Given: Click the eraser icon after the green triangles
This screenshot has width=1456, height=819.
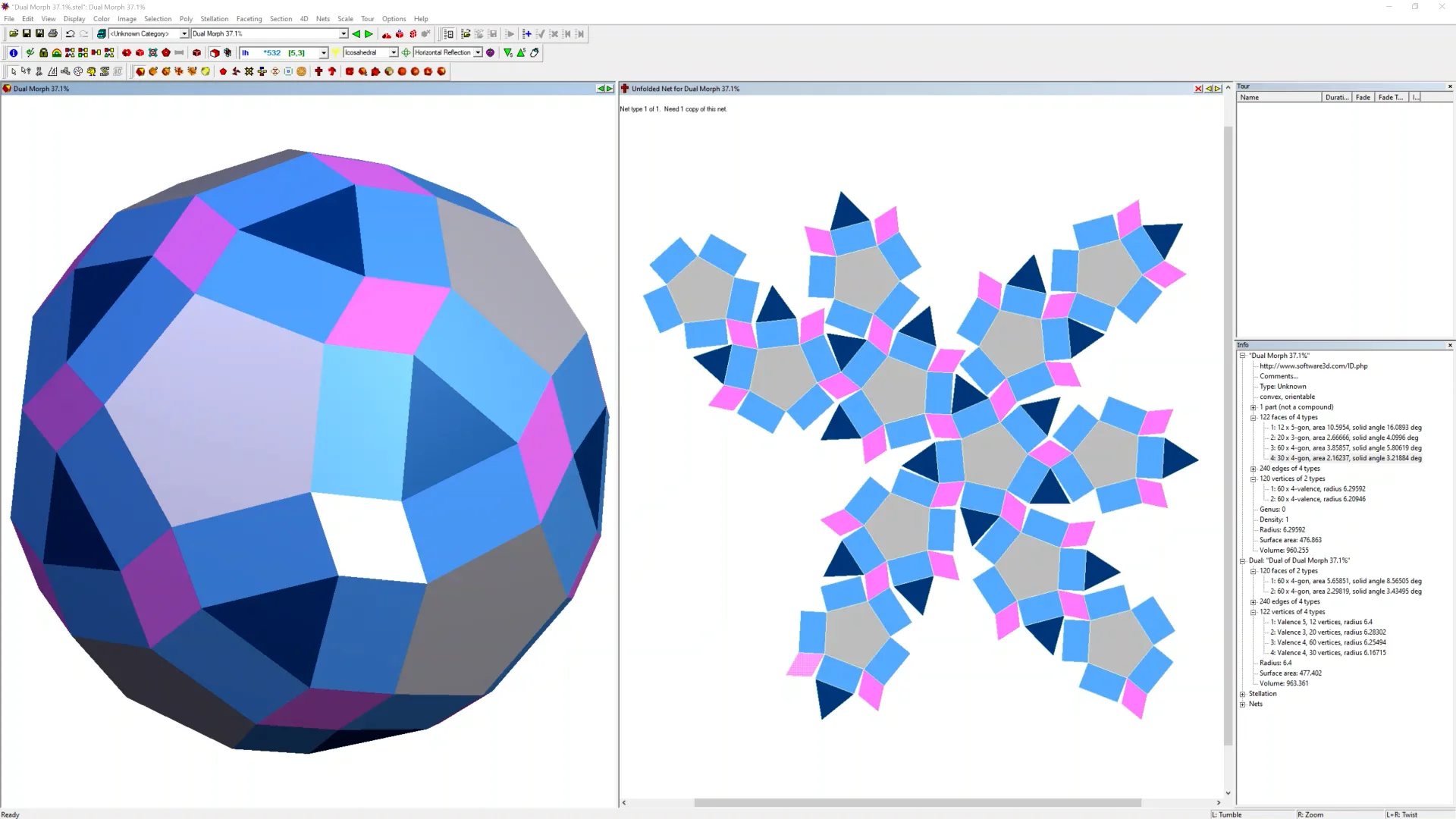Looking at the screenshot, I should pyautogui.click(x=535, y=53).
